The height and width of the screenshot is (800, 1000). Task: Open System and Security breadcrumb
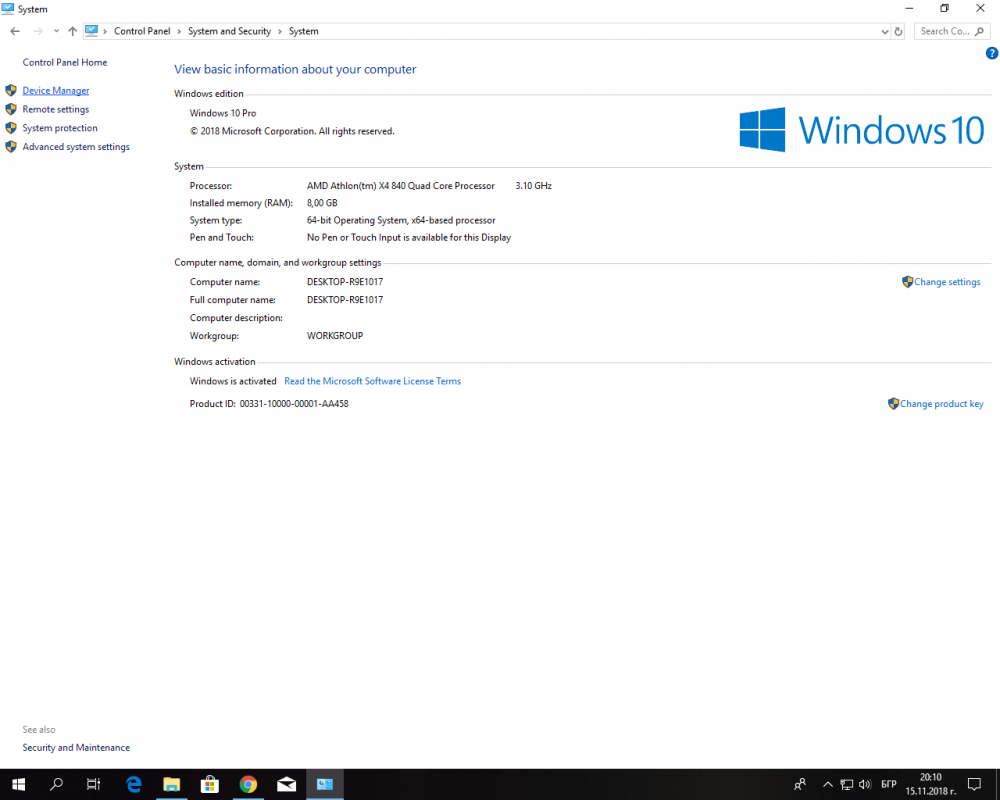point(230,31)
